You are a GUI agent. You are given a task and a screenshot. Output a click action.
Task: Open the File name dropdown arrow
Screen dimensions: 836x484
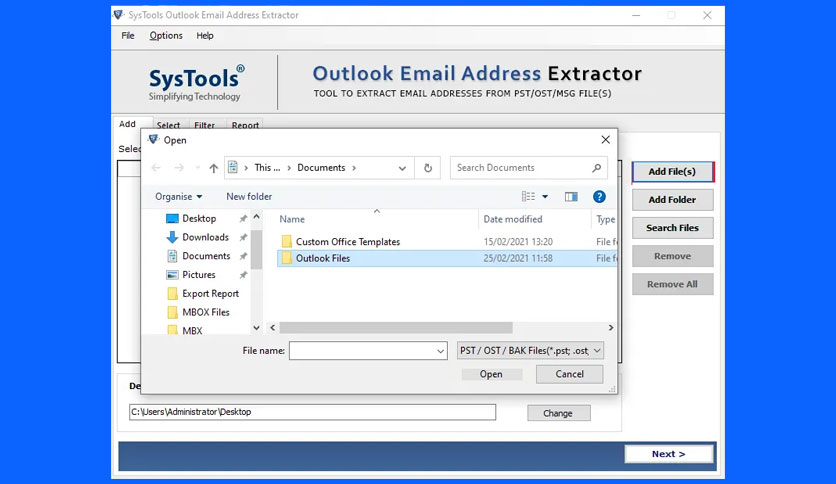click(441, 351)
